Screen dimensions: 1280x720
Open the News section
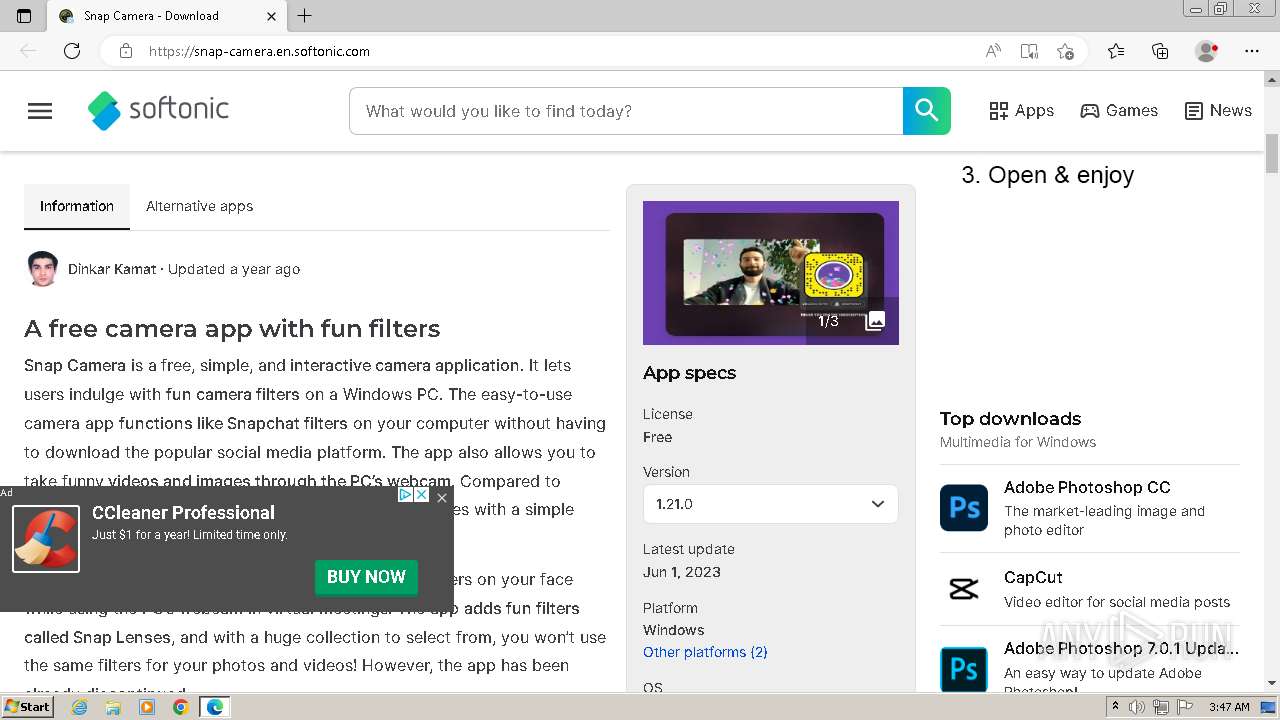click(x=1218, y=111)
